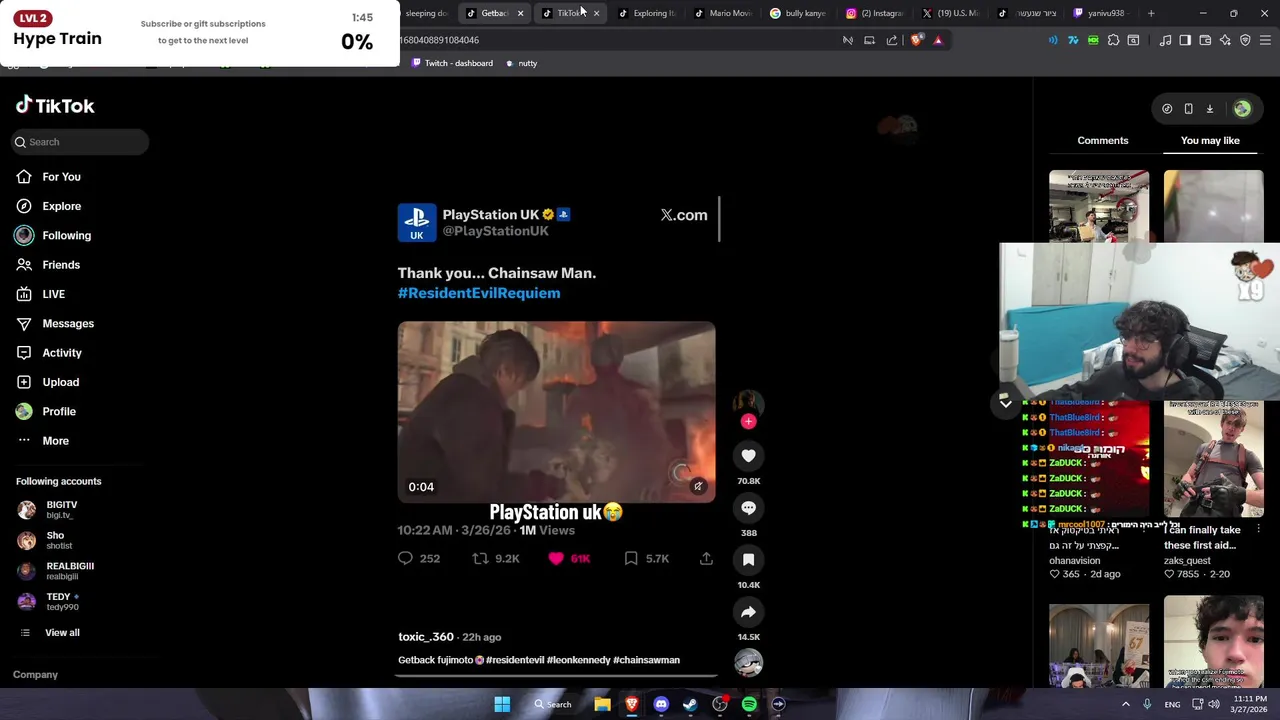1280x720 pixels.
Task: Switch to You may like tab
Action: 1210,141
